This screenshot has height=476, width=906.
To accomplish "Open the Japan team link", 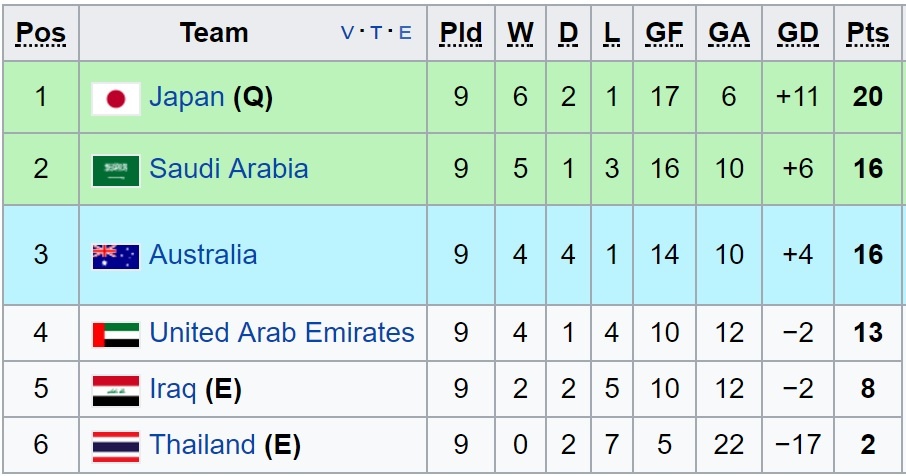I will pyautogui.click(x=187, y=97).
